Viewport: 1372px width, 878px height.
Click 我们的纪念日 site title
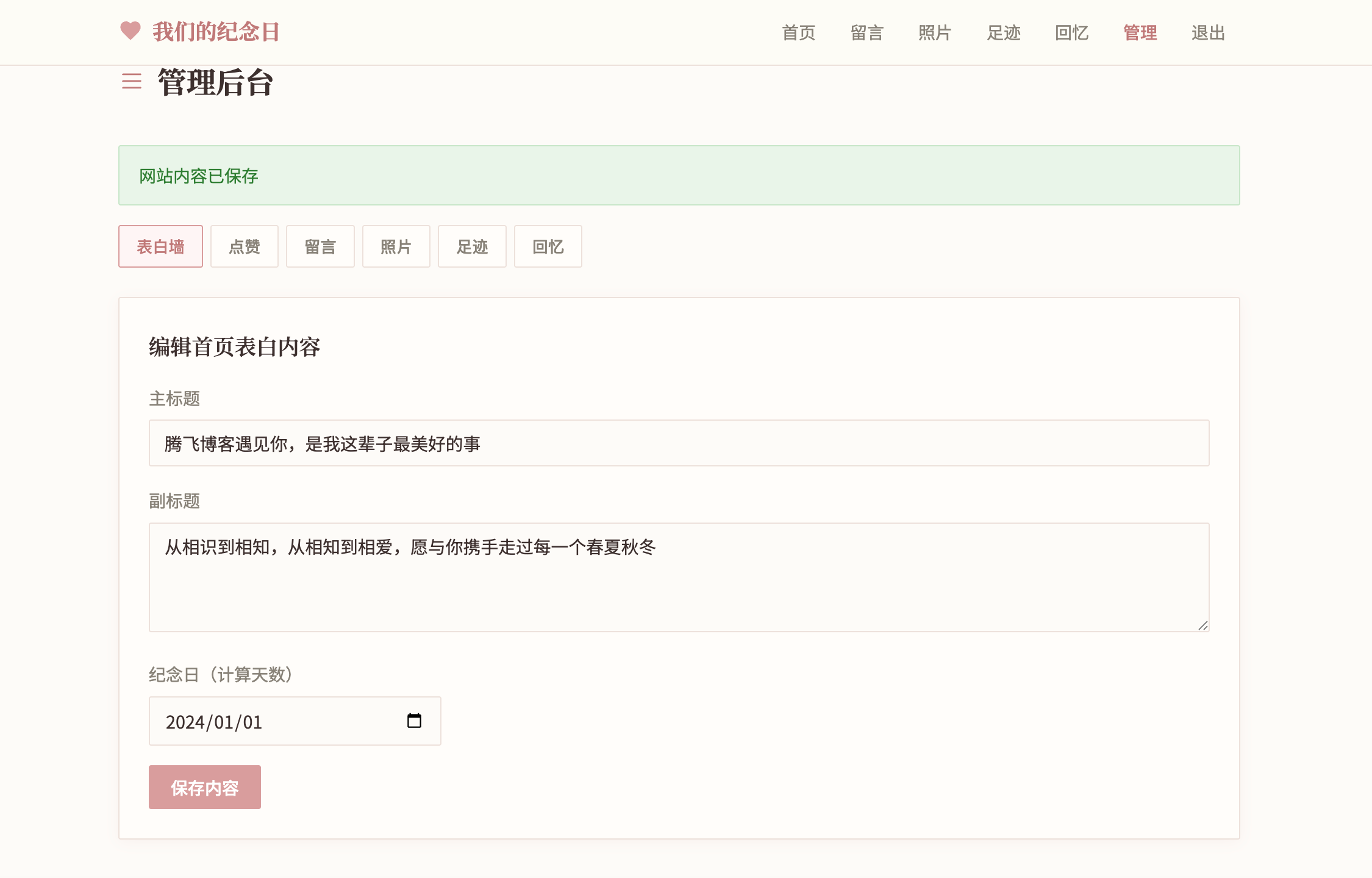pyautogui.click(x=216, y=32)
